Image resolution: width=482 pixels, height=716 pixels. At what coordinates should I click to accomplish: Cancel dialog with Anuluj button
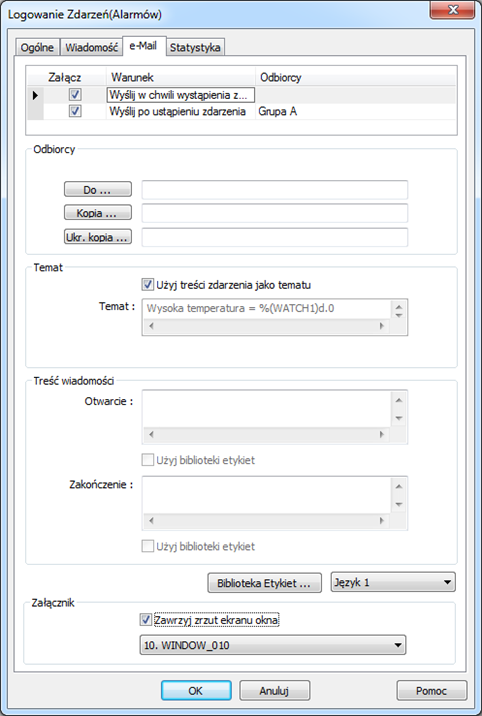275,690
